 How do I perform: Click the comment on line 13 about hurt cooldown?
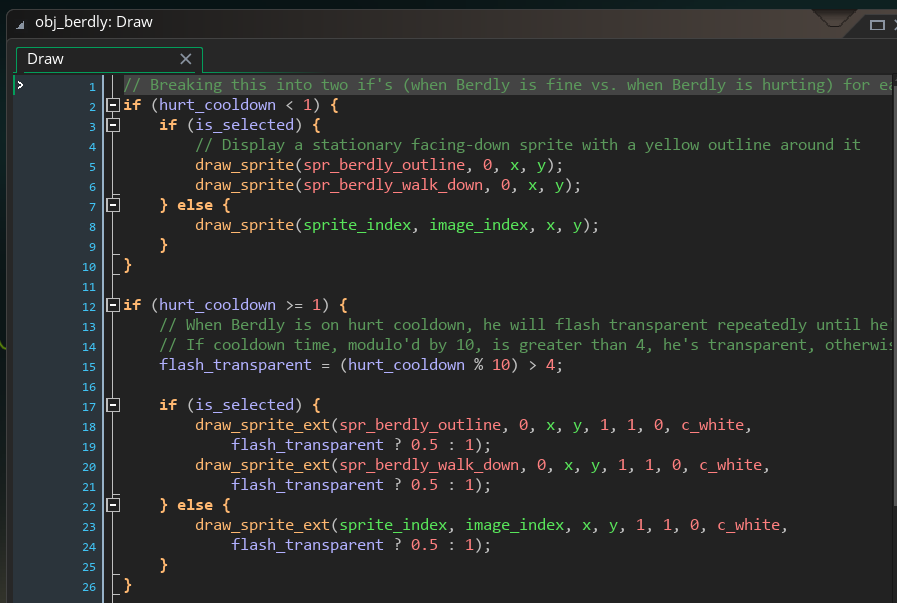[x=523, y=325]
